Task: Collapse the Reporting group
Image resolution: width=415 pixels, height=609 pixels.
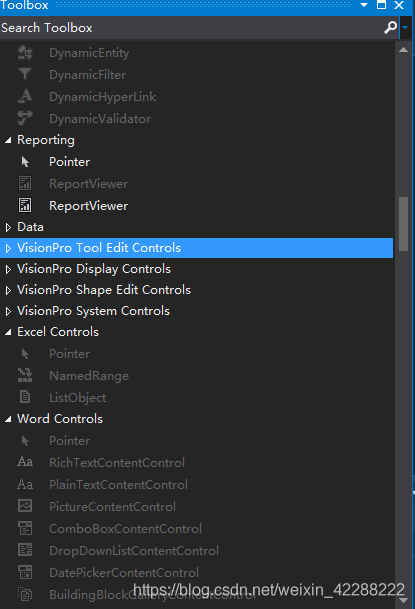Action: tap(8, 140)
